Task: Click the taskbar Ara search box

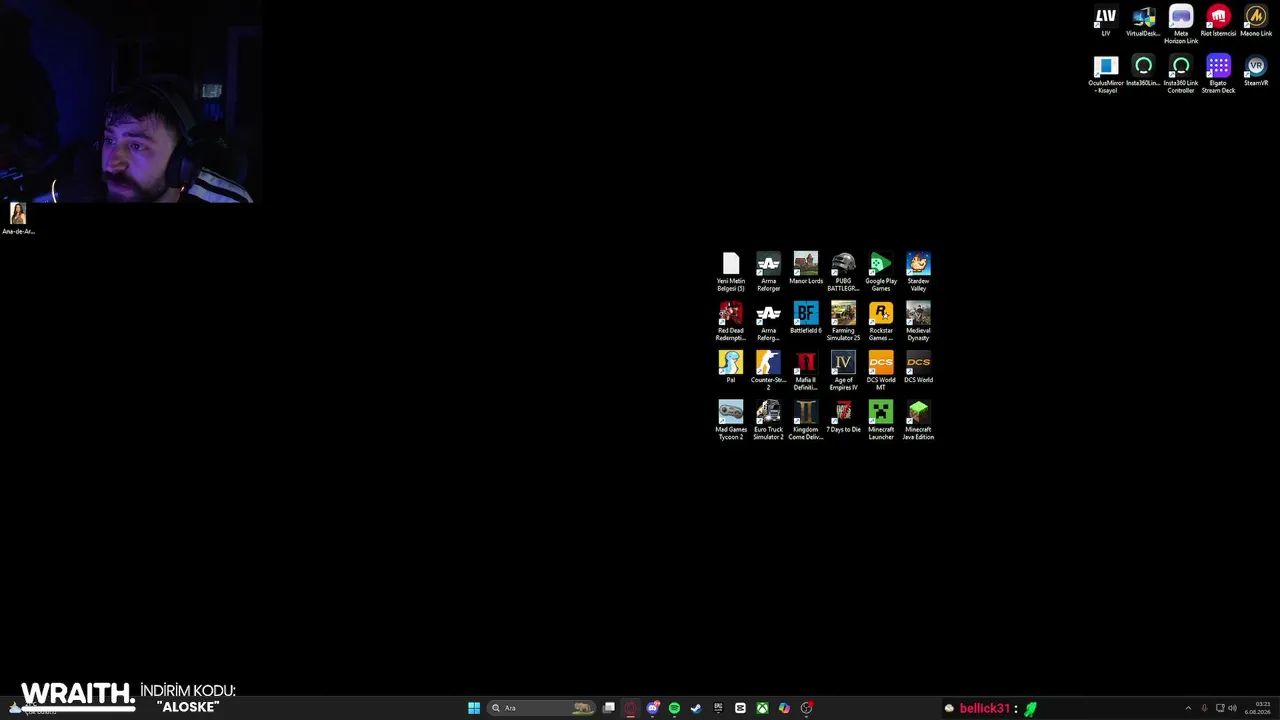Action: pyautogui.click(x=541, y=708)
